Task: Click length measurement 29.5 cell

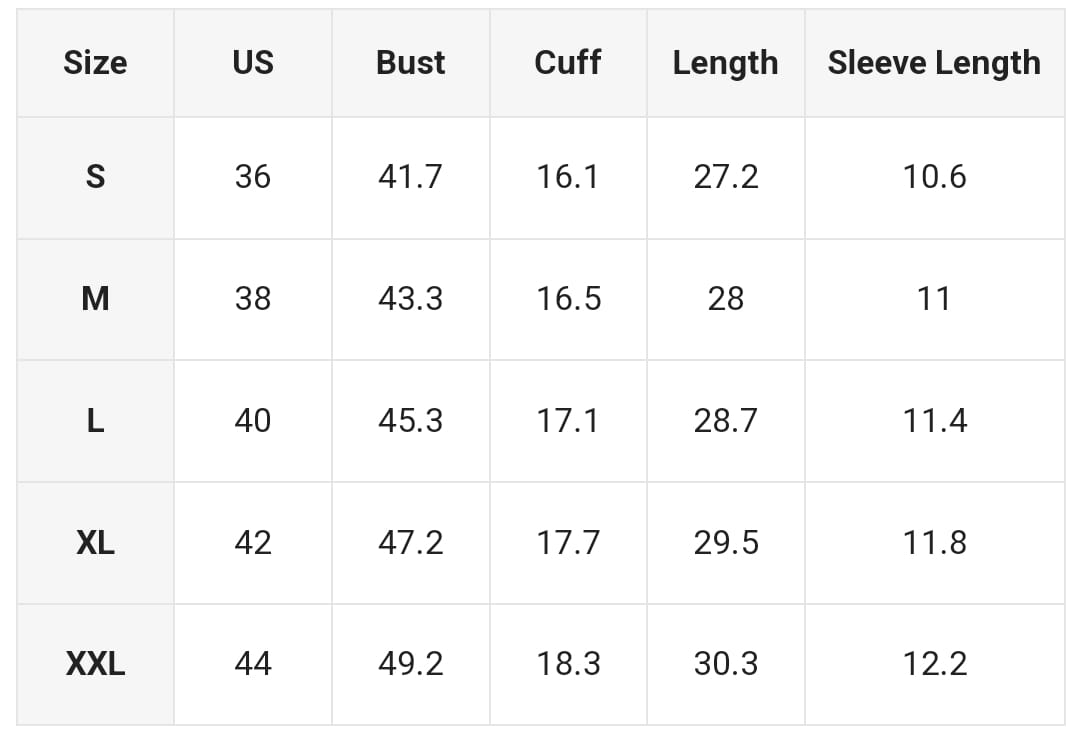Action: [x=726, y=543]
